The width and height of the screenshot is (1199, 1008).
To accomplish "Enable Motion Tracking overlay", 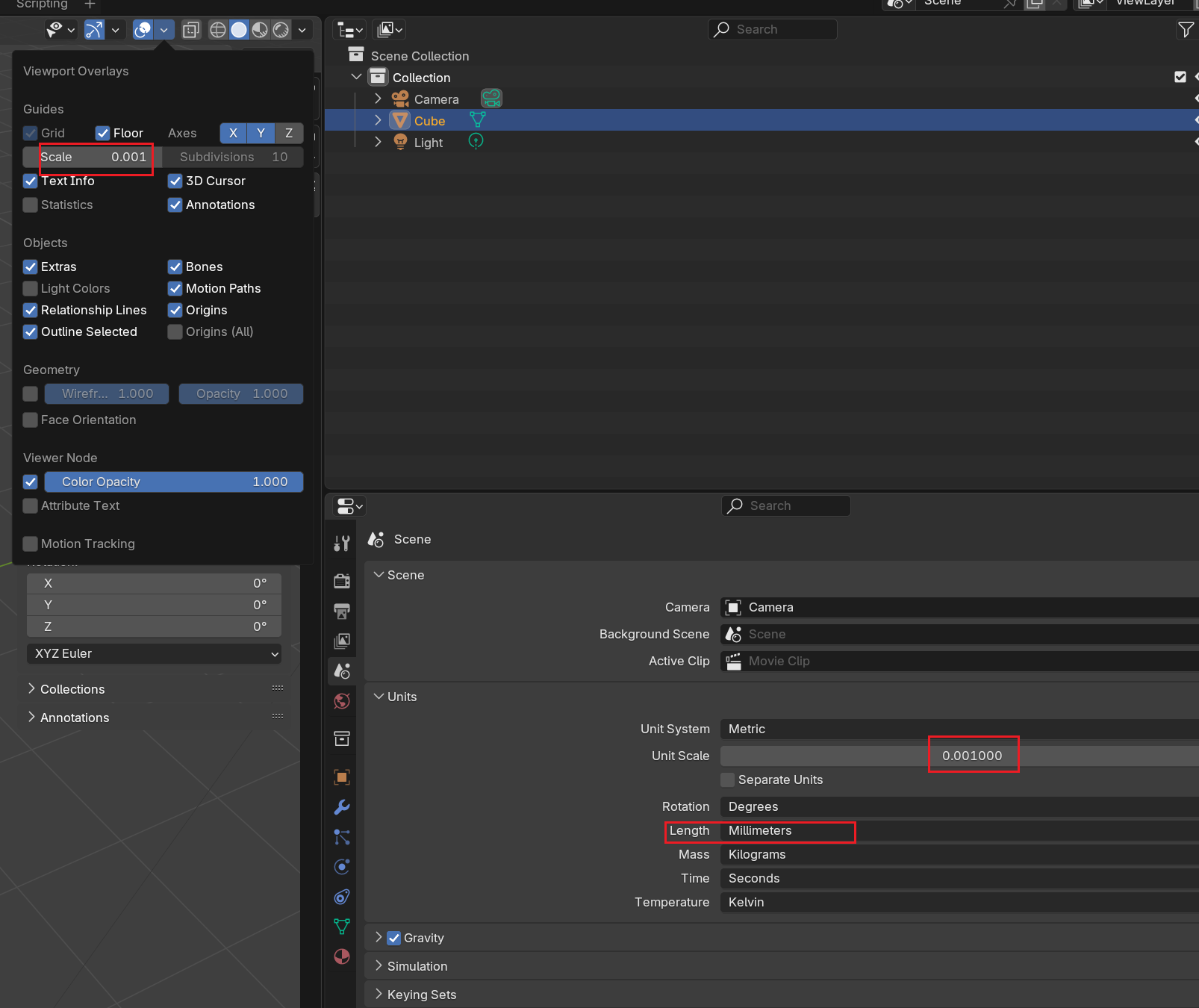I will click(x=31, y=544).
